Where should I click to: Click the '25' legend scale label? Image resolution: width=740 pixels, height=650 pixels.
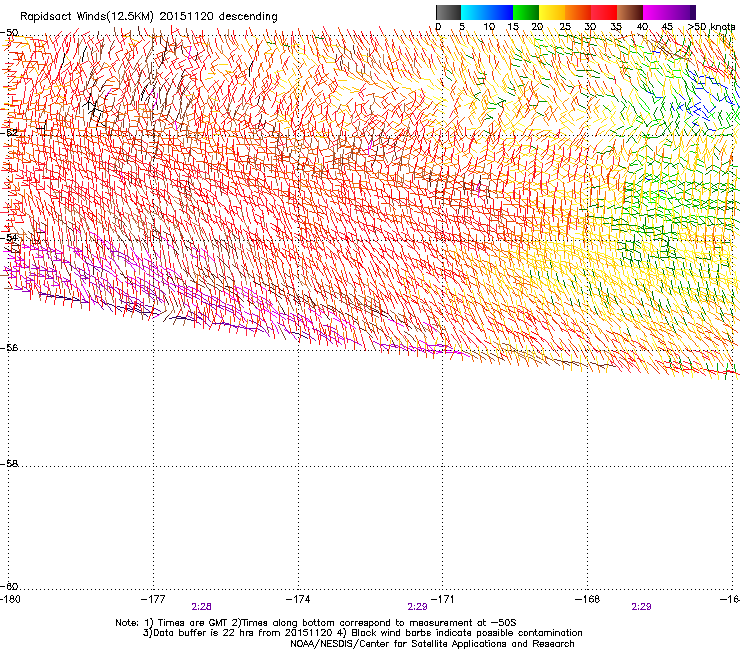pos(565,27)
